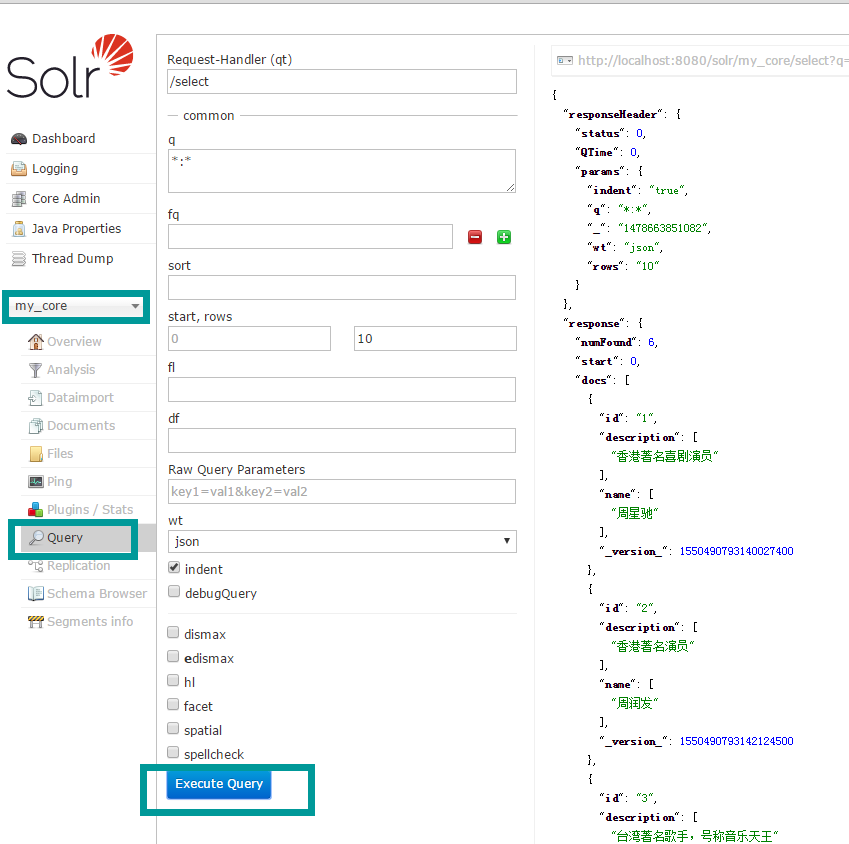Click the Java Properties jar icon

[x=19, y=229]
